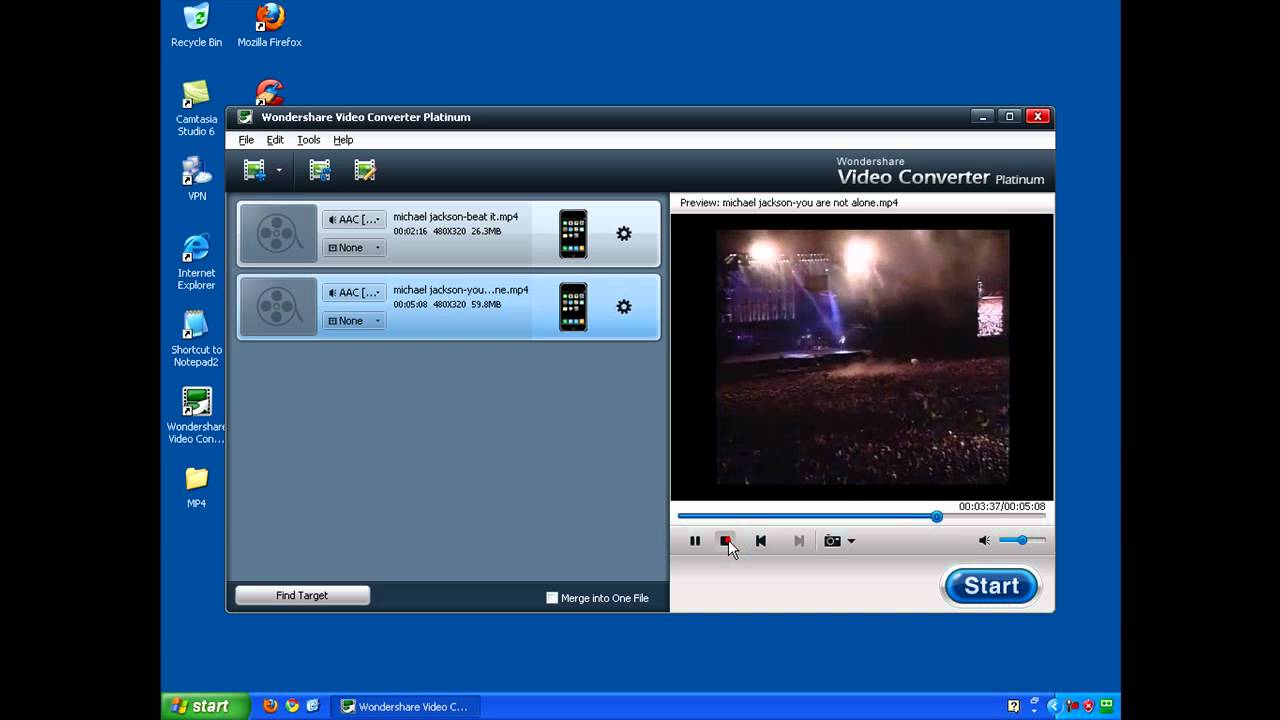The image size is (1280, 720).
Task: Open the Add Files dropdown arrow
Action: click(279, 171)
